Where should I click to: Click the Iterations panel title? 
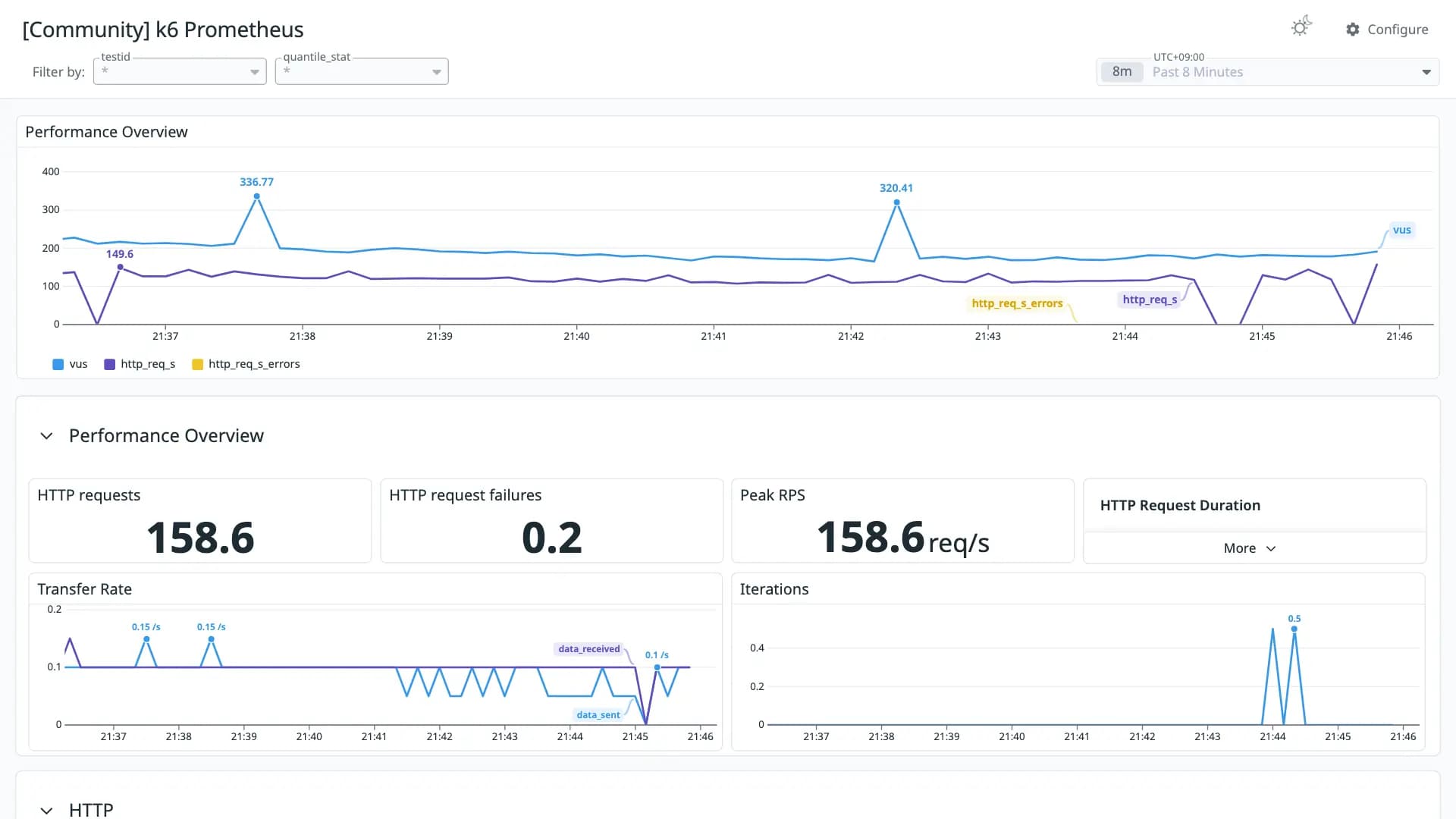point(774,589)
